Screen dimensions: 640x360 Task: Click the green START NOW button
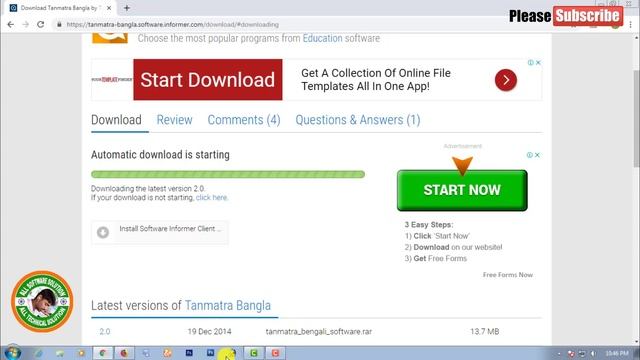click(462, 190)
